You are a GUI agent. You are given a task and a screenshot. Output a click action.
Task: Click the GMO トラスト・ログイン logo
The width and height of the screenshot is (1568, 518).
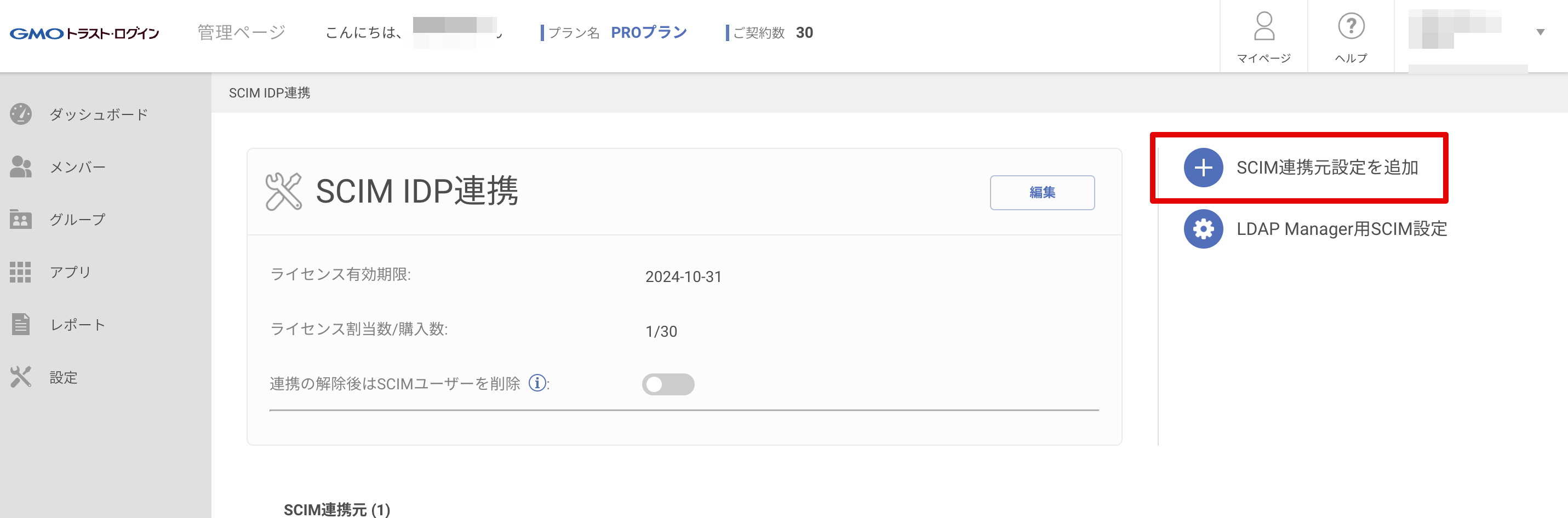pyautogui.click(x=84, y=33)
